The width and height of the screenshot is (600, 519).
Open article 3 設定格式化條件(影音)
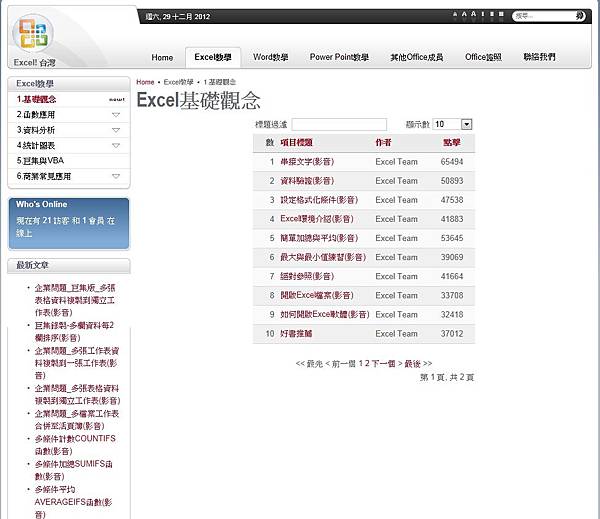click(x=319, y=200)
